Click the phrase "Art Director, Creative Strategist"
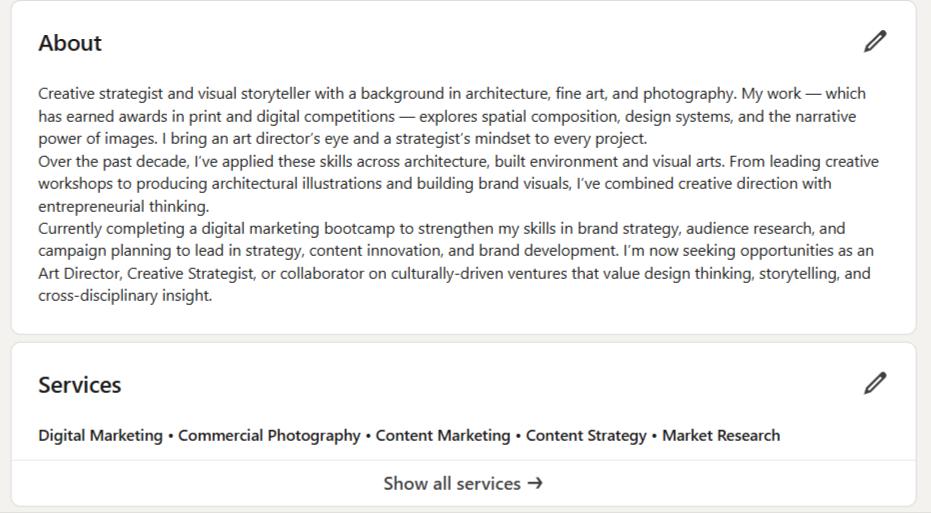Image resolution: width=931 pixels, height=513 pixels. tap(147, 274)
